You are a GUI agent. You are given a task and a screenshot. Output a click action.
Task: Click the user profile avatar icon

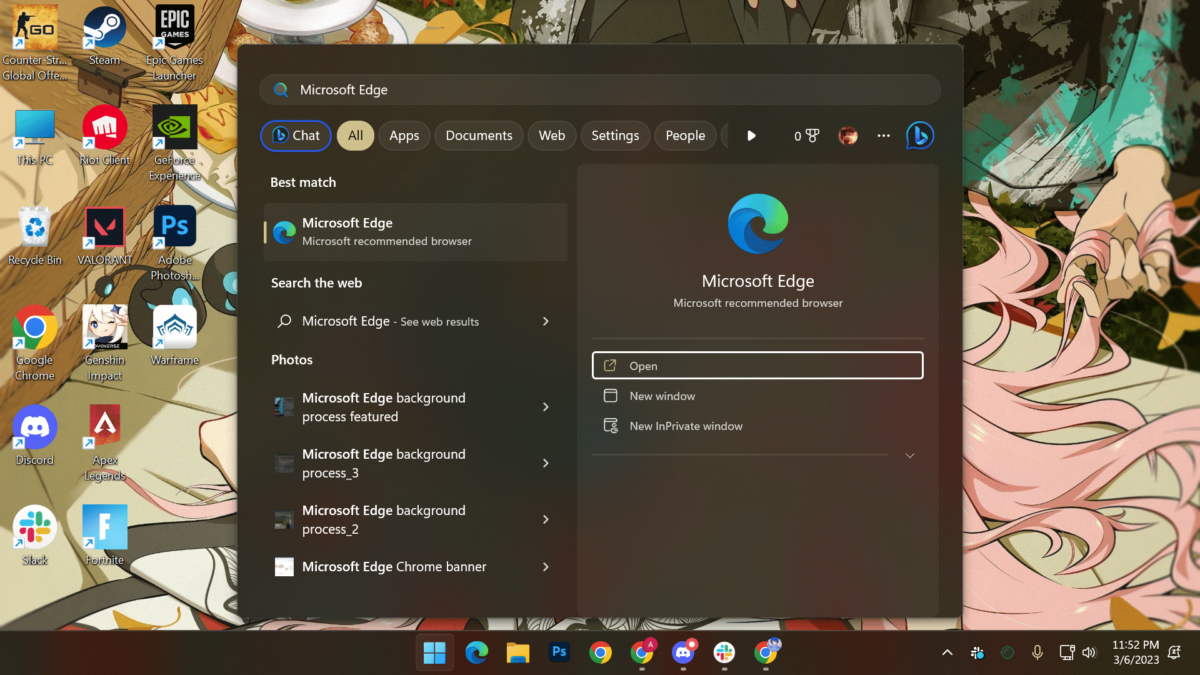click(848, 136)
